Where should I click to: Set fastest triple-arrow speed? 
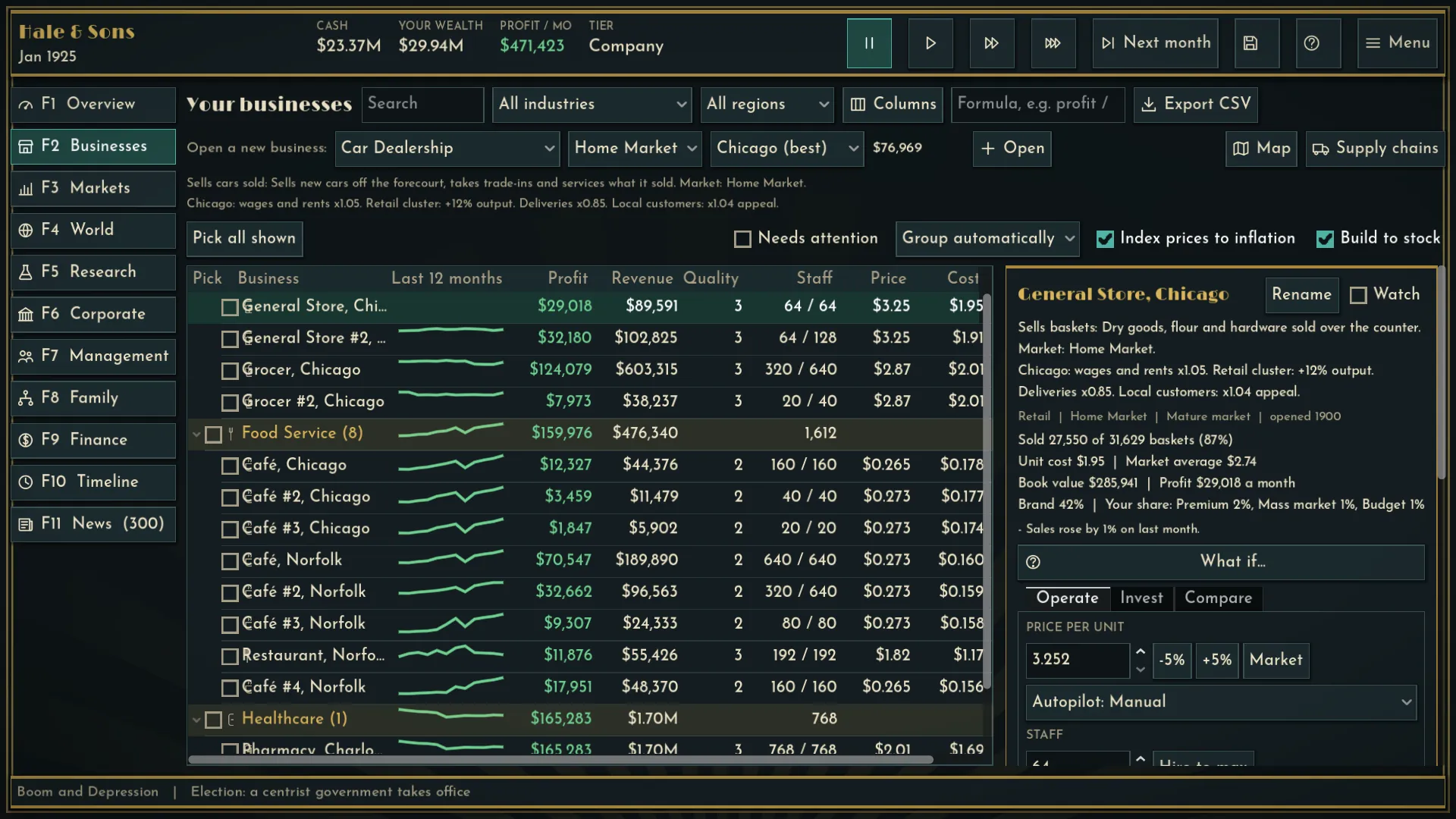pyautogui.click(x=1053, y=43)
